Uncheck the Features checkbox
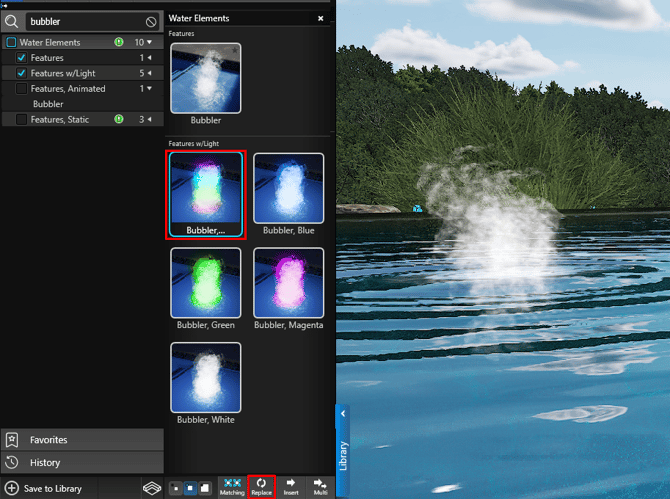The image size is (670, 499). 22,58
